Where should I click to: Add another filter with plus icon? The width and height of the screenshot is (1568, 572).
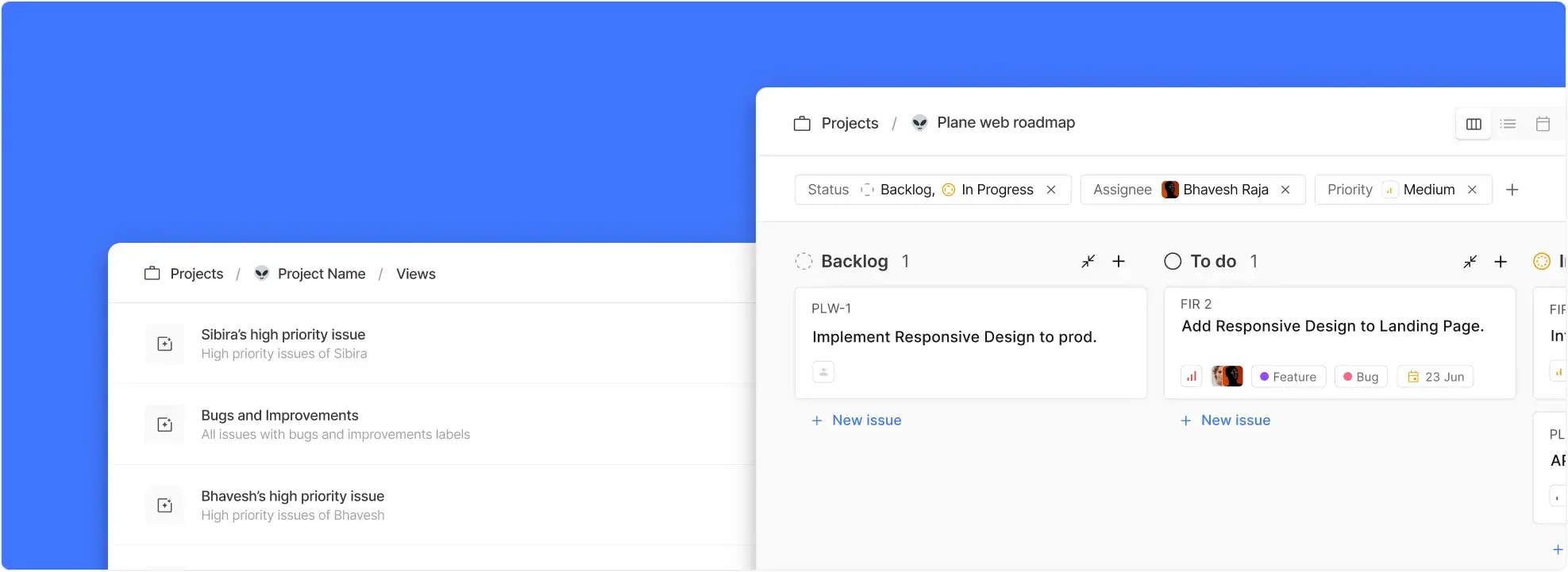tap(1512, 190)
